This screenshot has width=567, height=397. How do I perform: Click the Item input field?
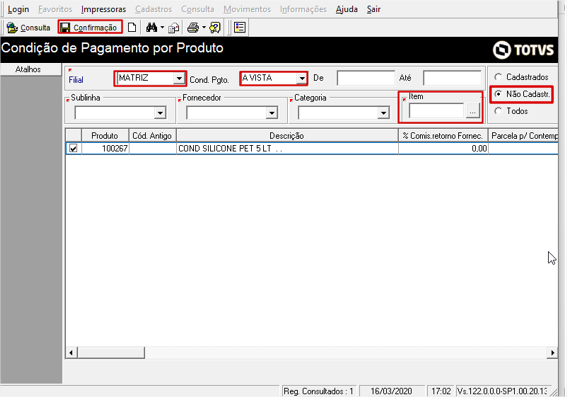436,111
